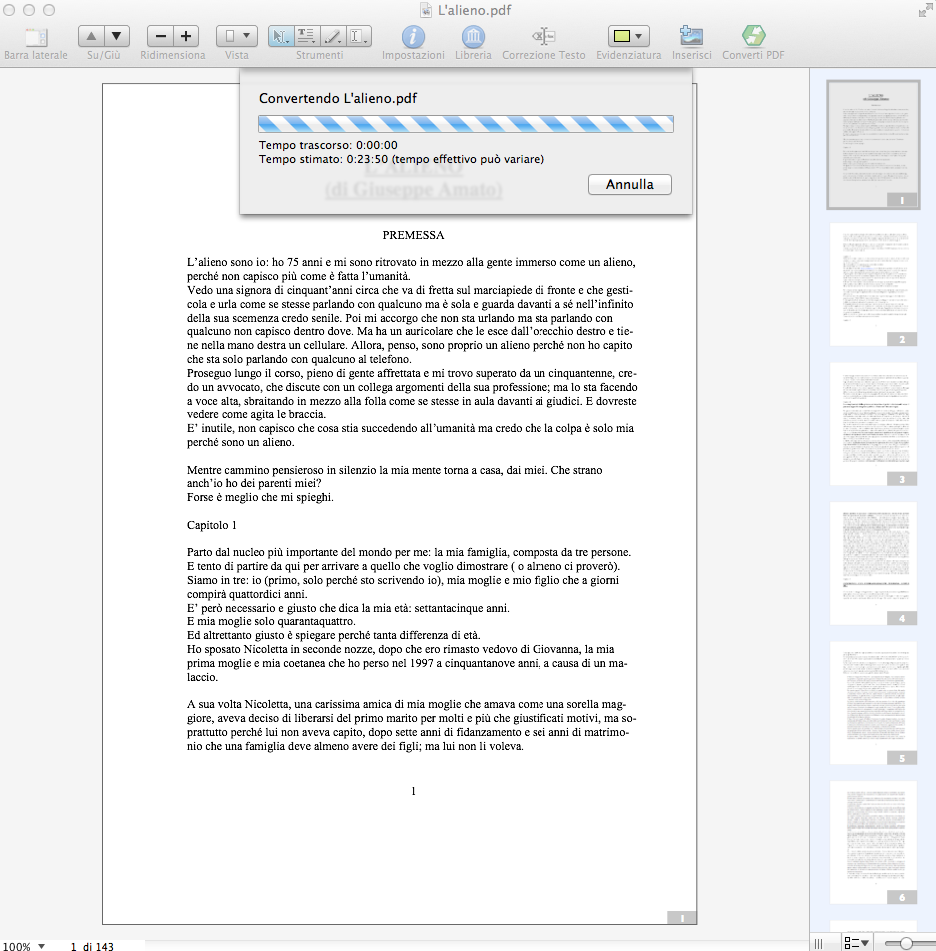Click 'Convertendo L'alieno.pdf' dialog title

pyautogui.click(x=338, y=98)
